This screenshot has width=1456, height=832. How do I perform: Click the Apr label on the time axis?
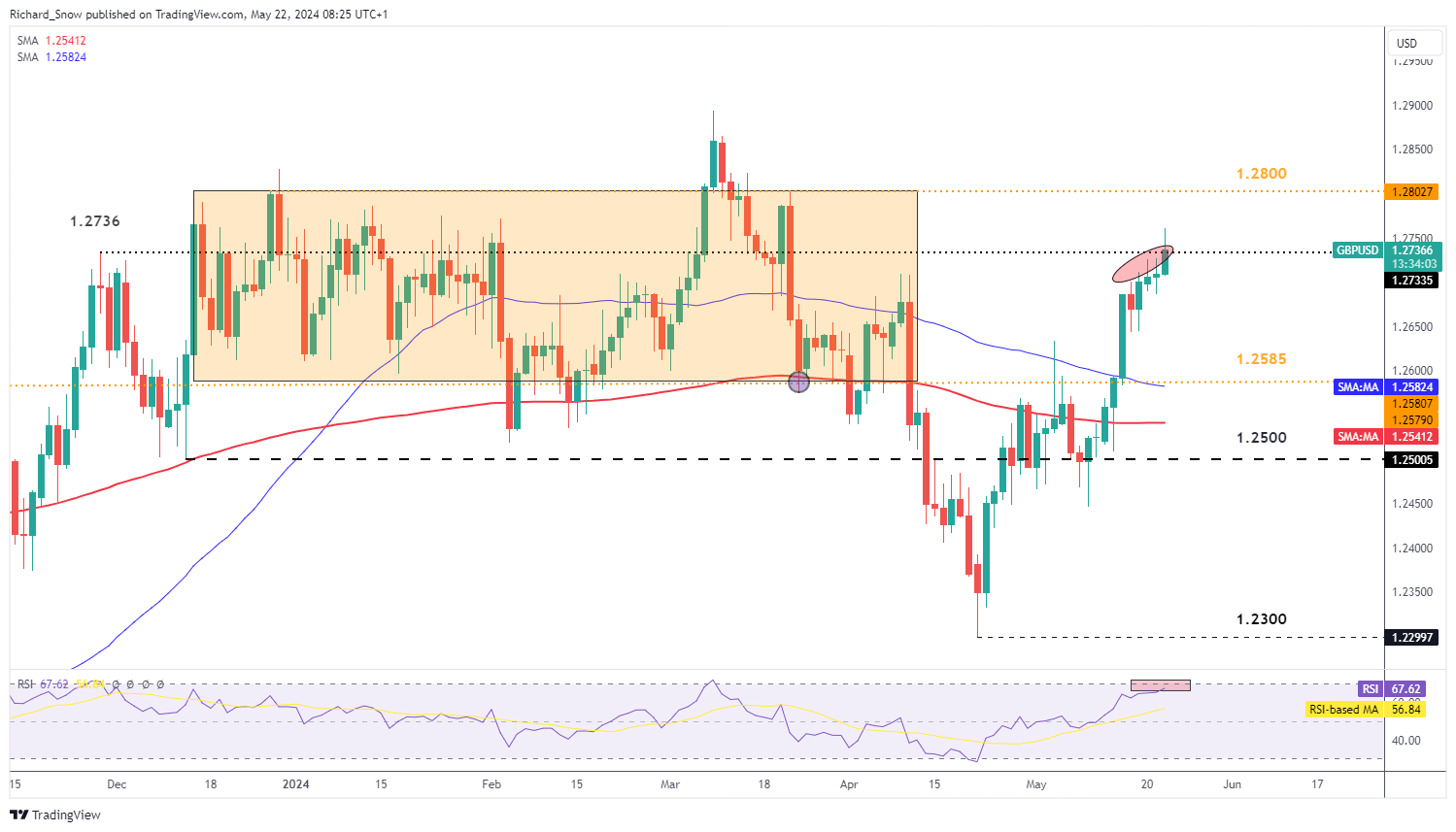click(850, 784)
